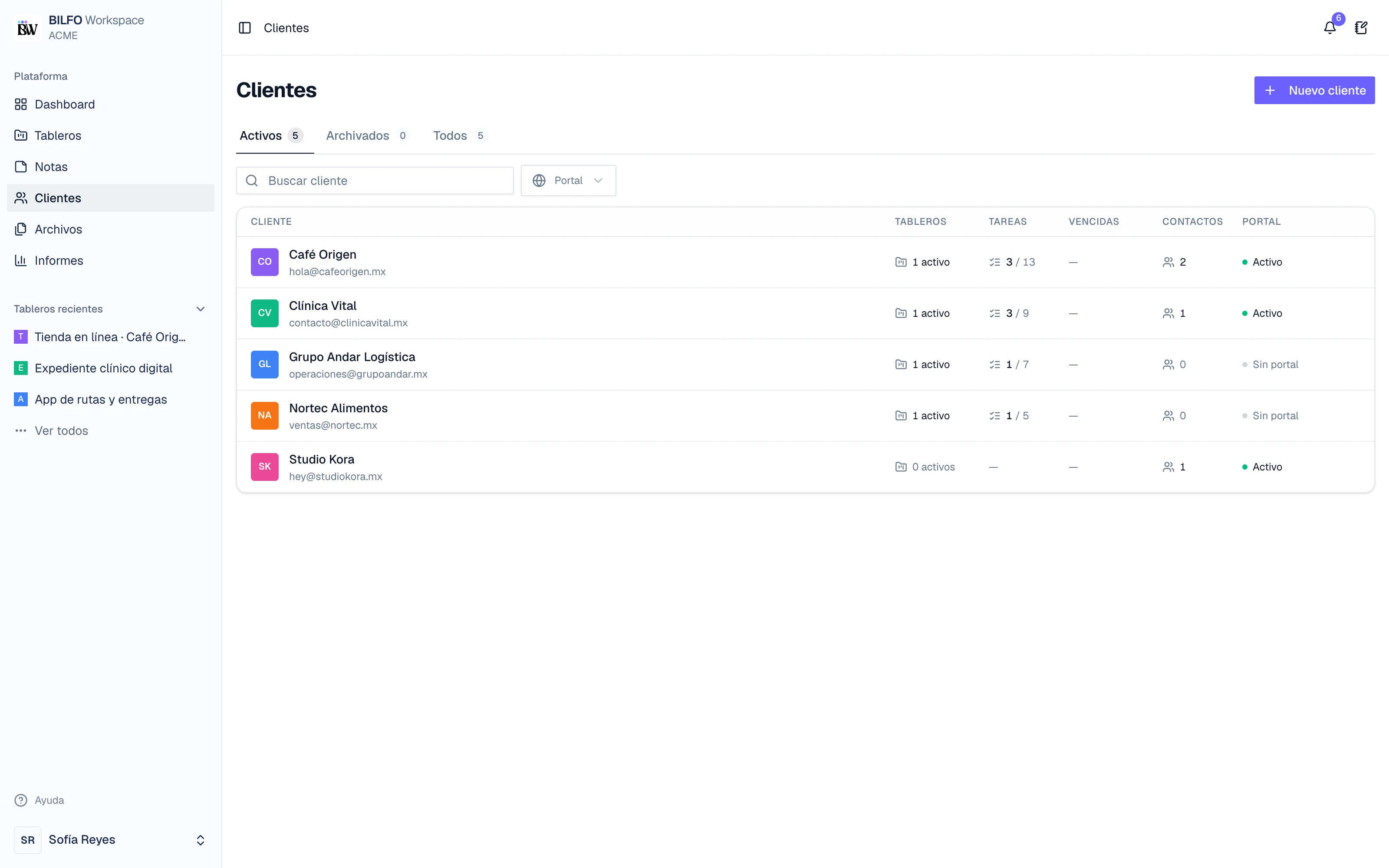Expand the Sofía Reyes user menu

111,840
